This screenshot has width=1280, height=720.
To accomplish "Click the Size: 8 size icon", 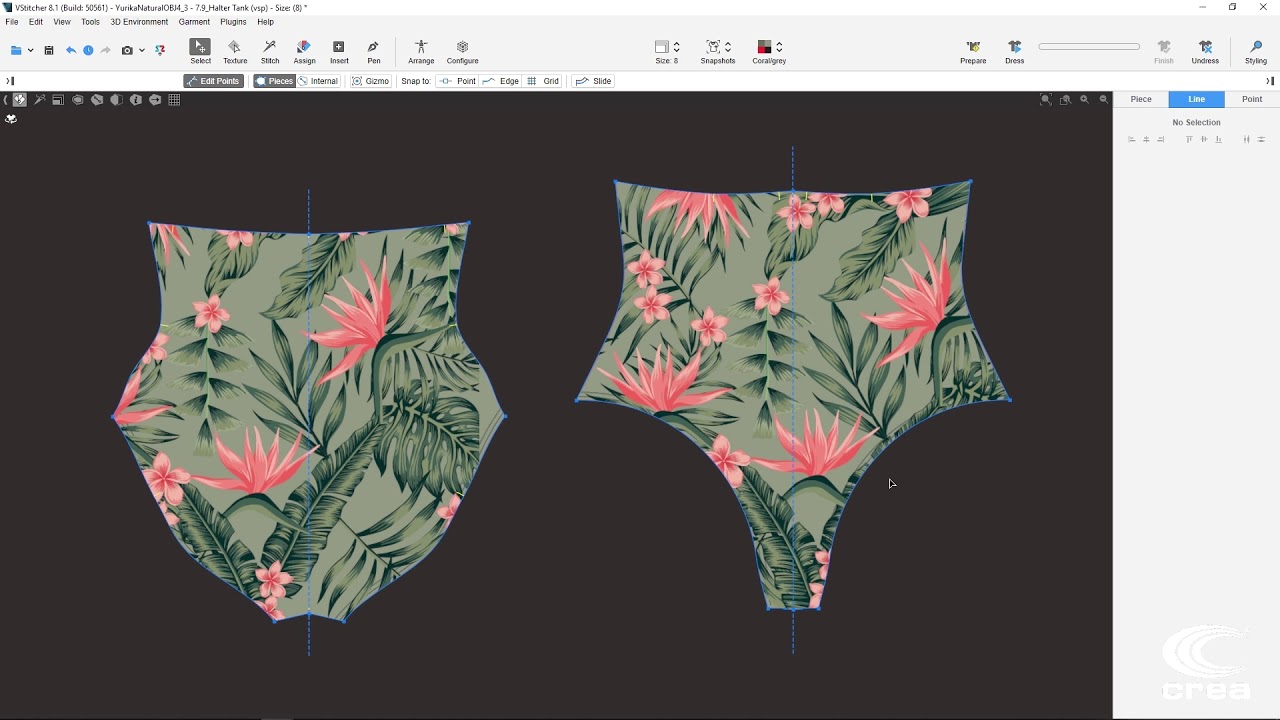I will coord(661,47).
